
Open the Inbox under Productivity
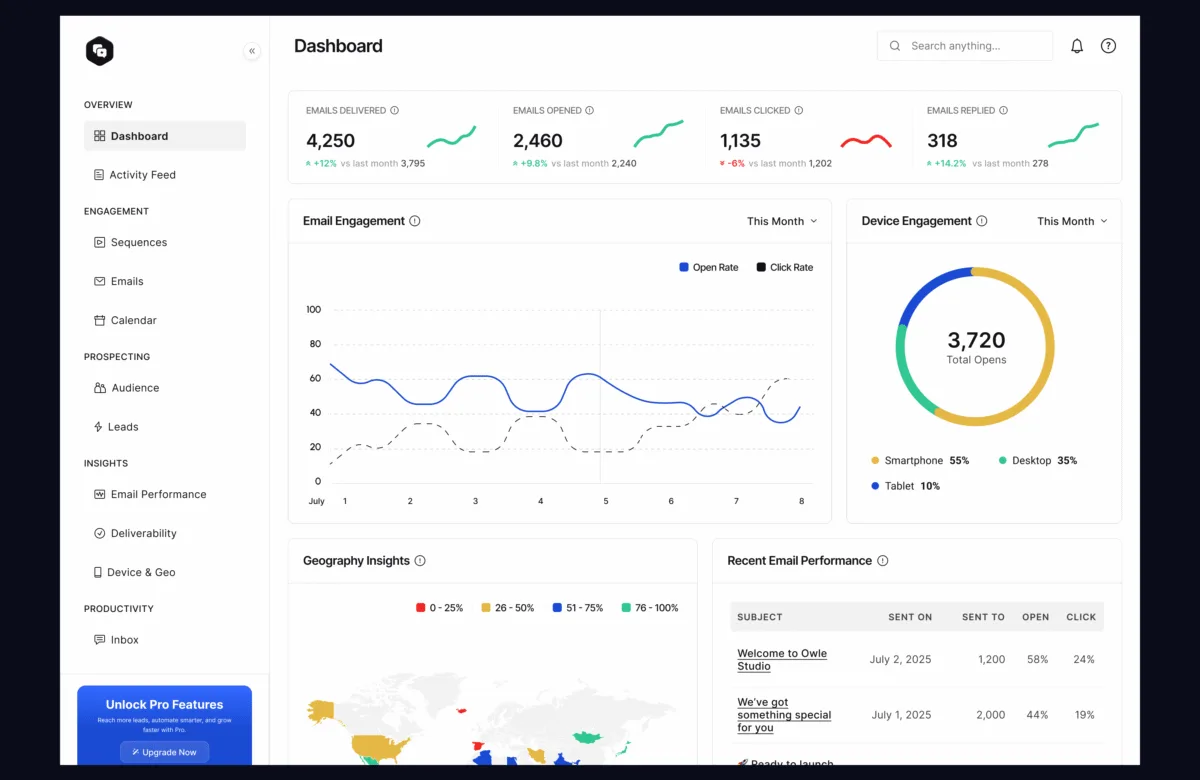pos(122,640)
